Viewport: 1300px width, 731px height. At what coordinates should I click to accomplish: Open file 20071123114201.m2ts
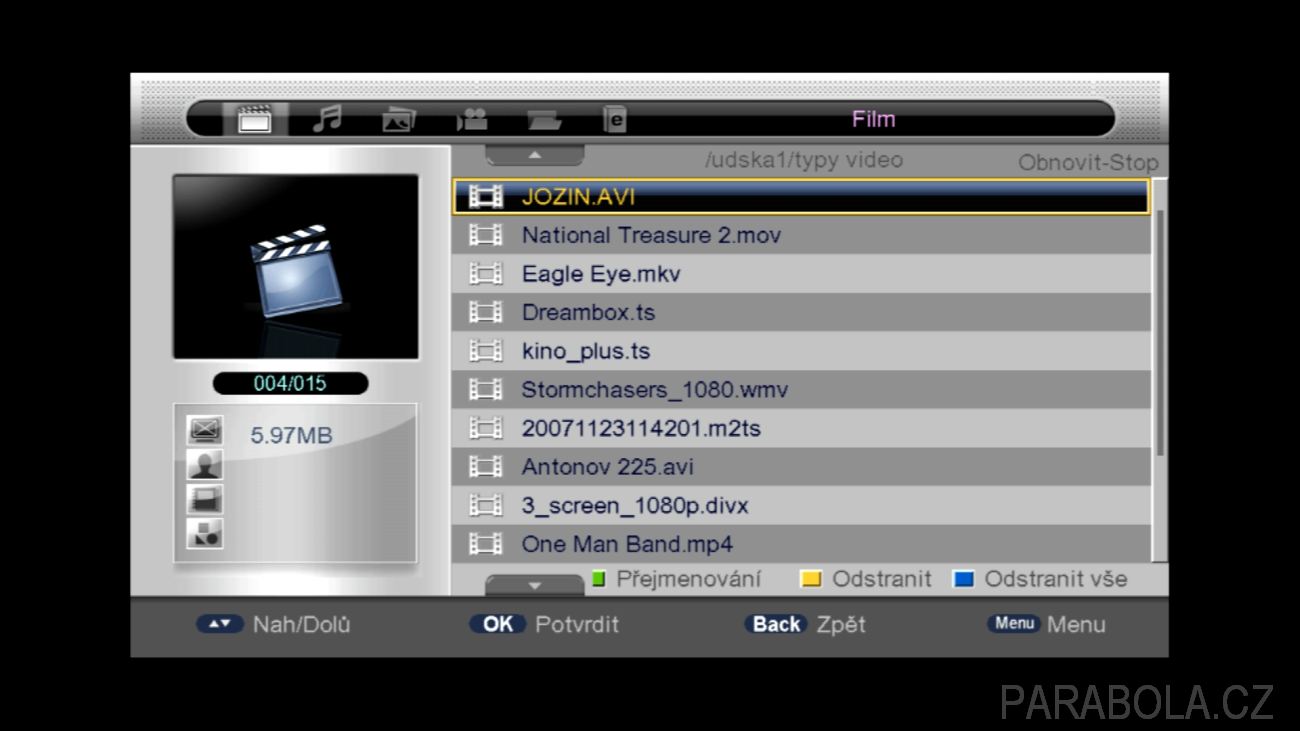tap(802, 428)
